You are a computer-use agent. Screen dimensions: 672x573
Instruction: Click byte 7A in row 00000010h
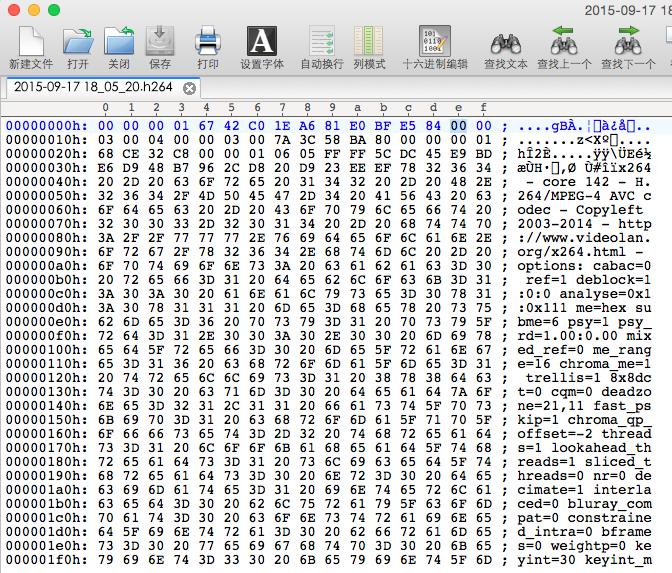click(282, 140)
